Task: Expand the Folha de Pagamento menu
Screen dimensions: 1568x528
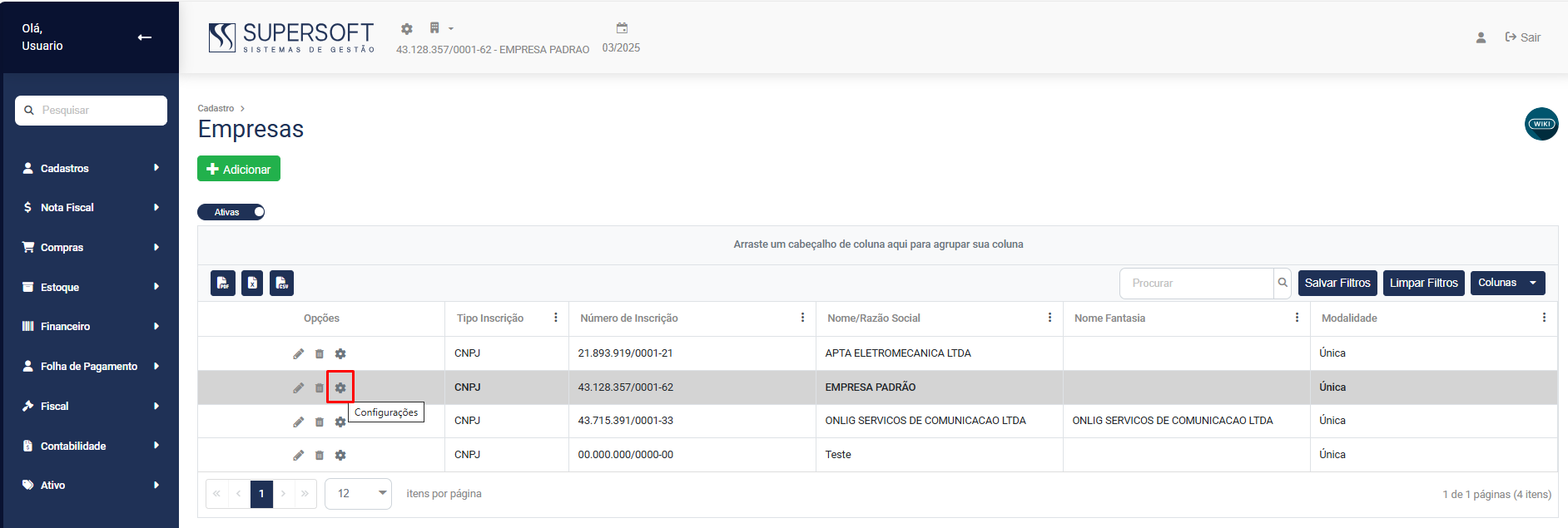Action: pyautogui.click(x=91, y=367)
